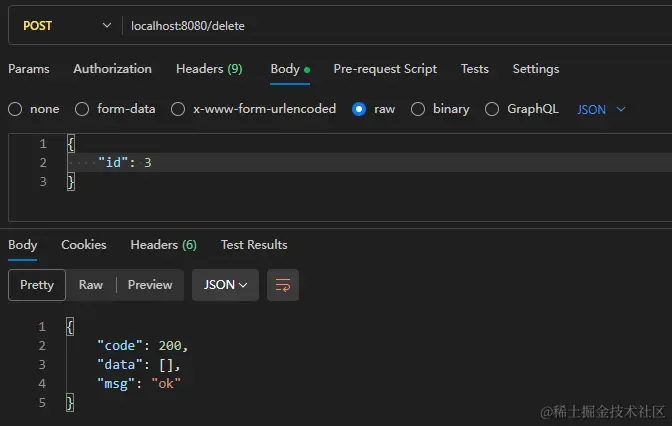Open the request Headers (9) tab
Image resolution: width=672 pixels, height=426 pixels.
pos(209,69)
